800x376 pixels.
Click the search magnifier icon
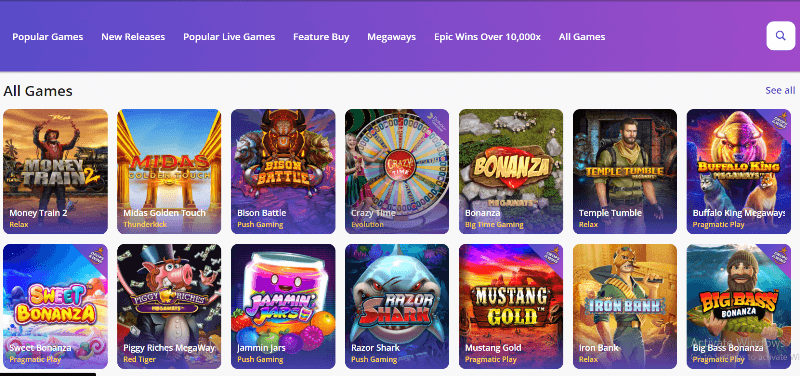[x=781, y=36]
